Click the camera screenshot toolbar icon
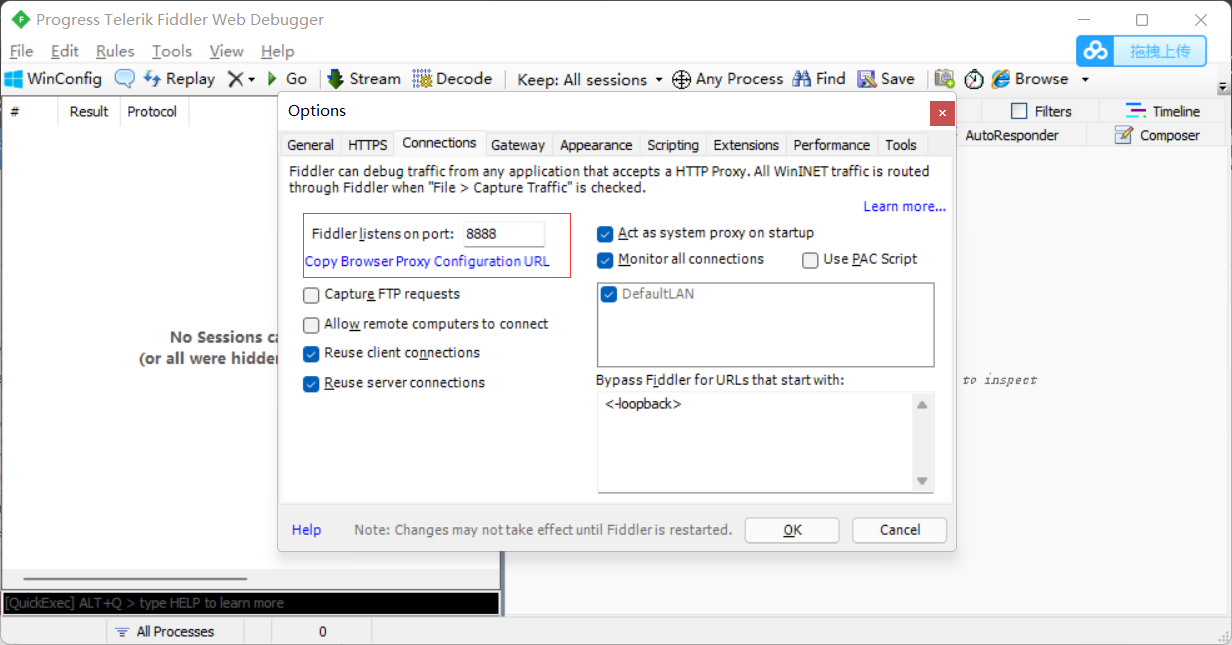Screen dimensions: 1232x645 (944, 79)
